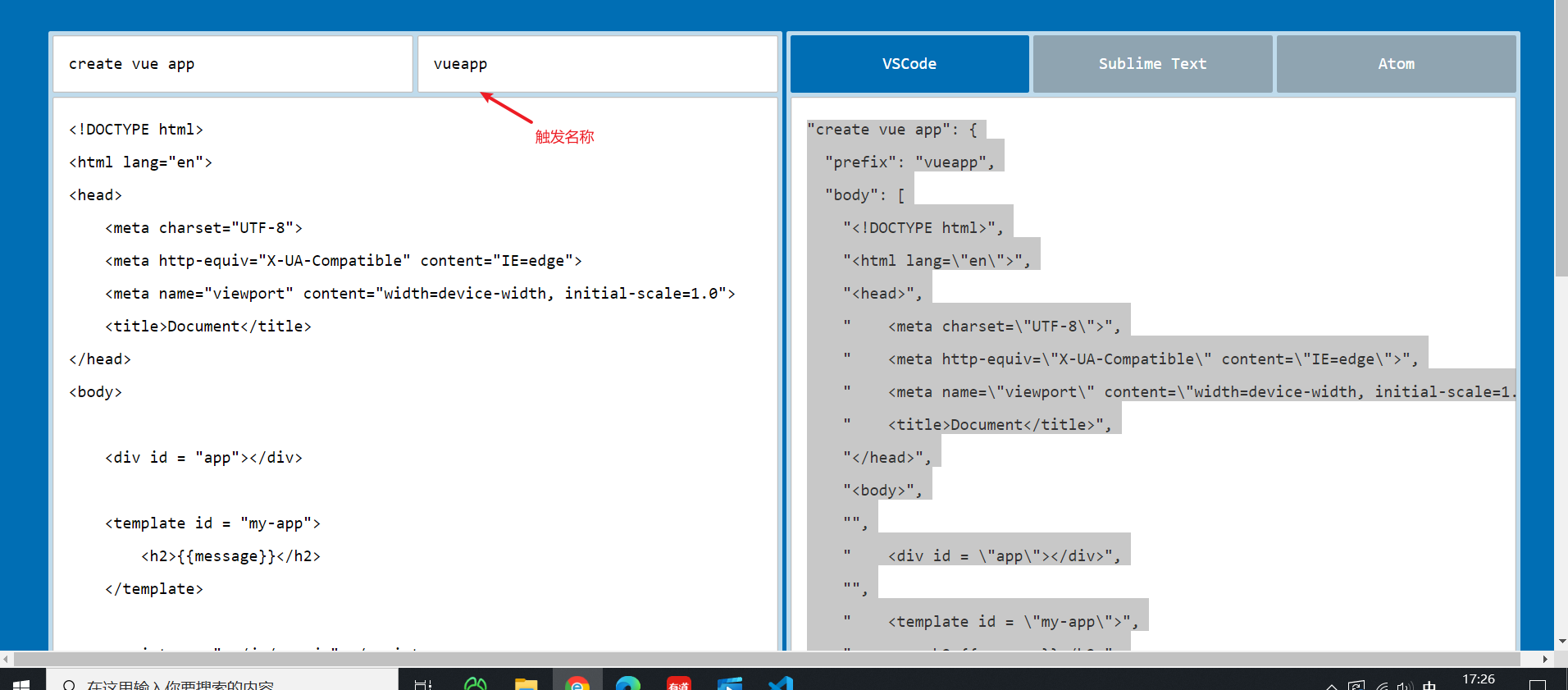1568x690 pixels.
Task: Click the horizontal scrollbar left arrow
Action: (x=7, y=659)
